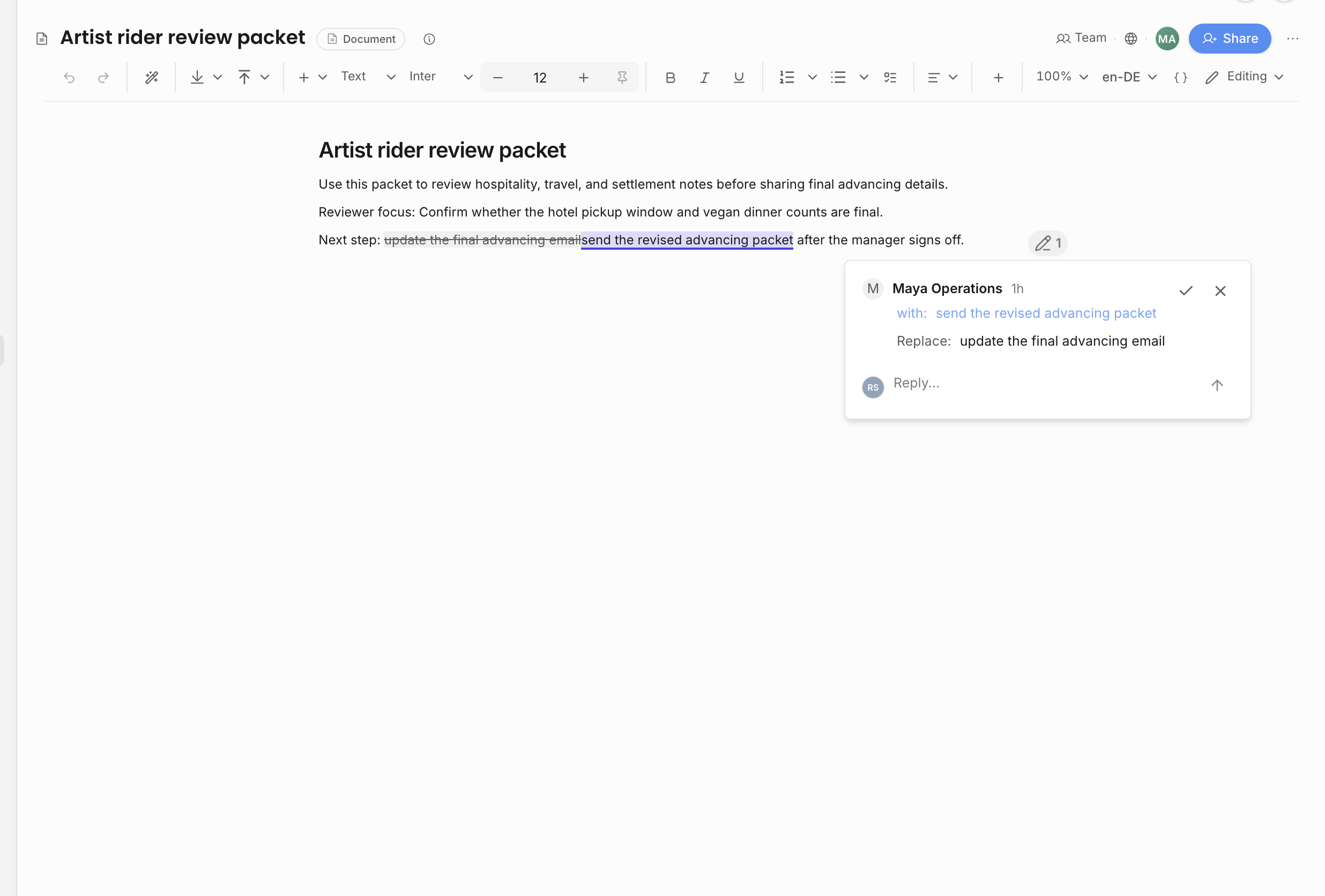Open the en-DE language dropdown
This screenshot has height=896, width=1325.
pos(1129,78)
